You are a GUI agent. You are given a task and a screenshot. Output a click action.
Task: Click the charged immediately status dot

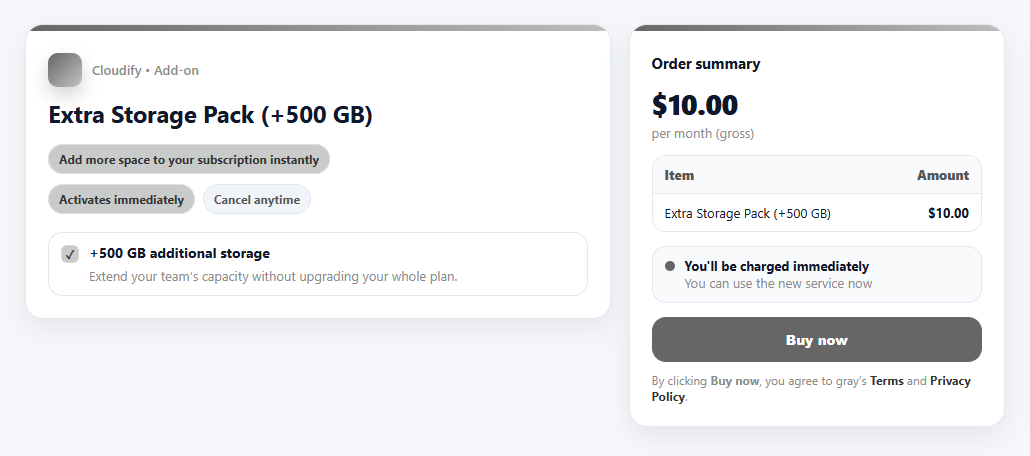pos(670,266)
